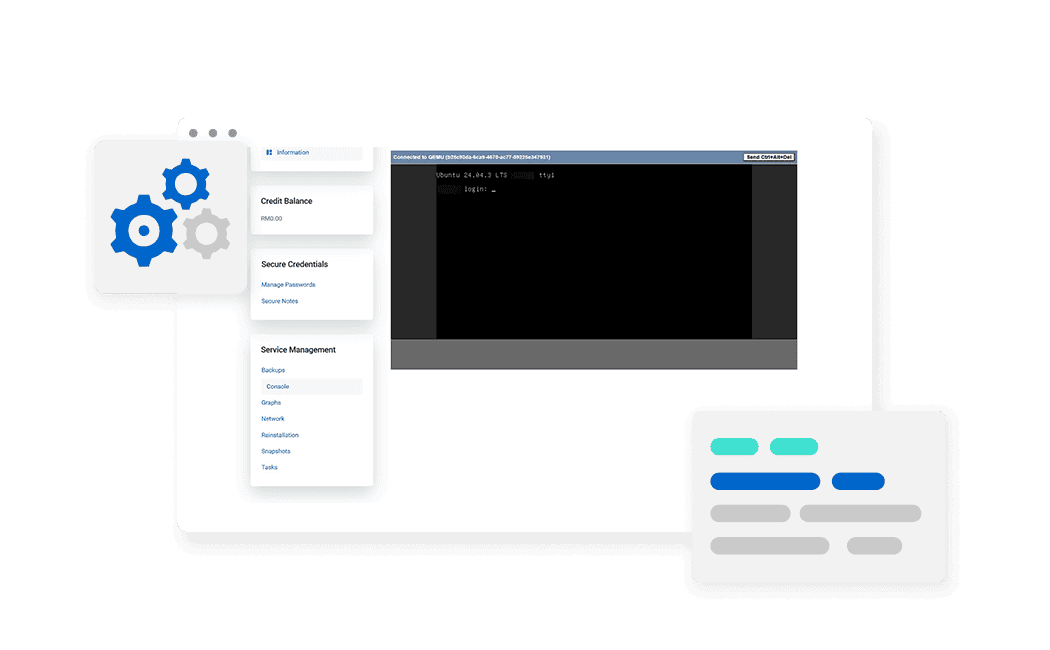
Task: Click the Information grid icon
Action: point(269,153)
